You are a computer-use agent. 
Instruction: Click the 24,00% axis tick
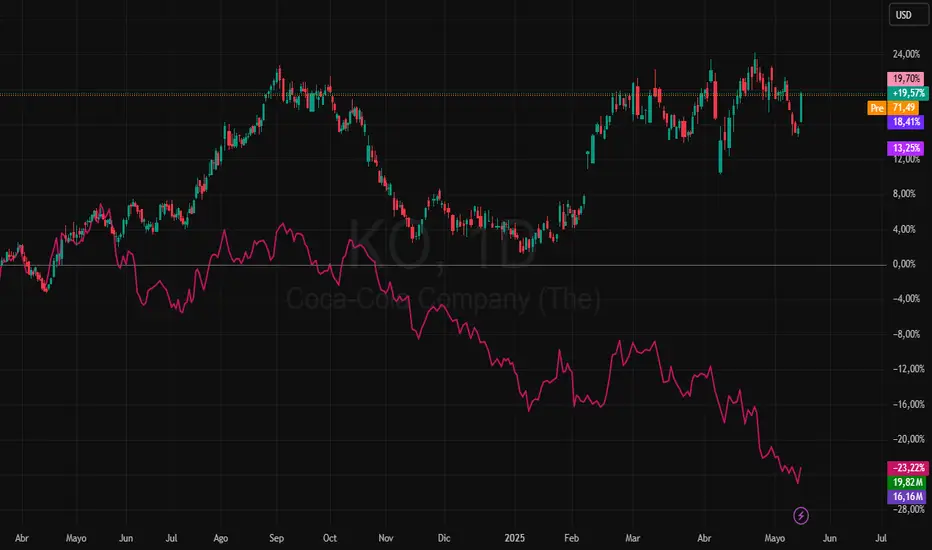point(906,54)
